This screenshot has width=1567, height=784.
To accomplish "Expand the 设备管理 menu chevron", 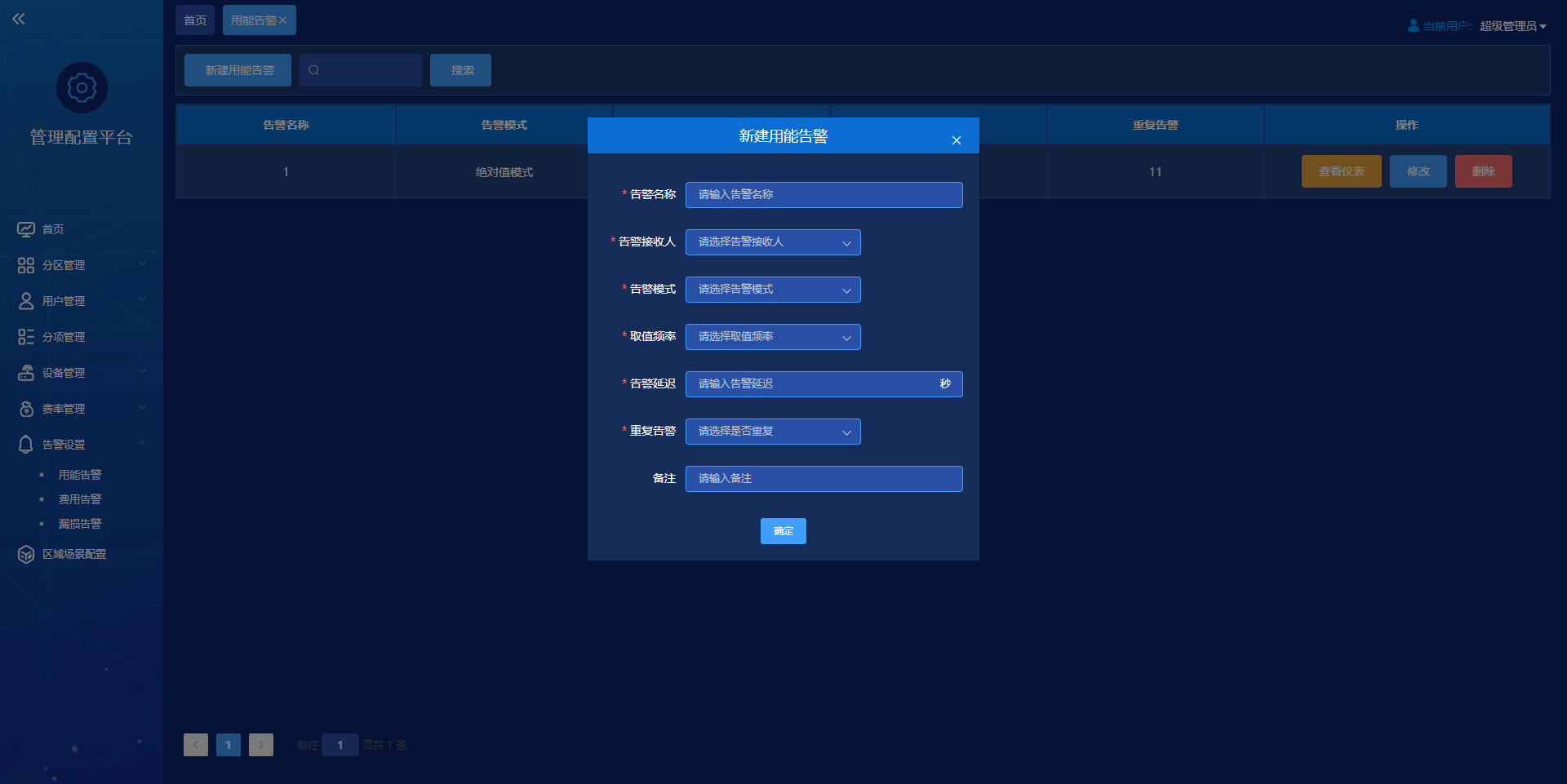I will pyautogui.click(x=142, y=371).
